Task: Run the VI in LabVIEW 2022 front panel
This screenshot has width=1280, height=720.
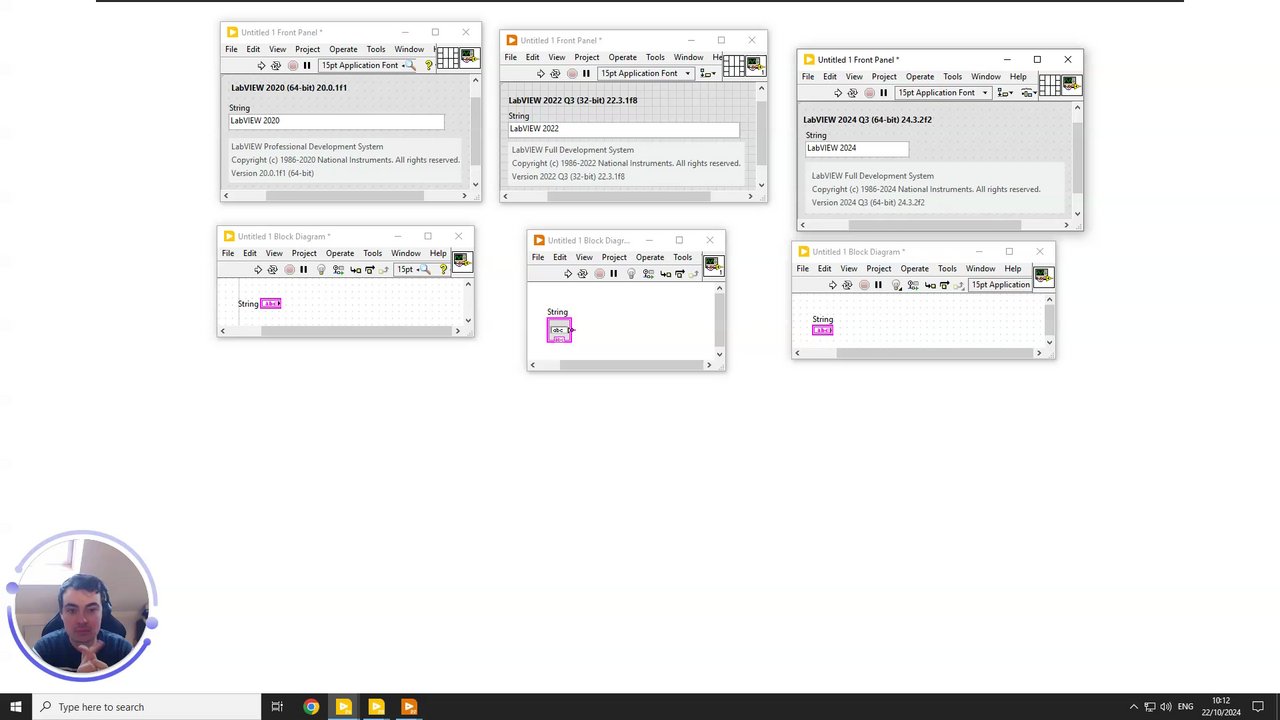Action: click(540, 74)
